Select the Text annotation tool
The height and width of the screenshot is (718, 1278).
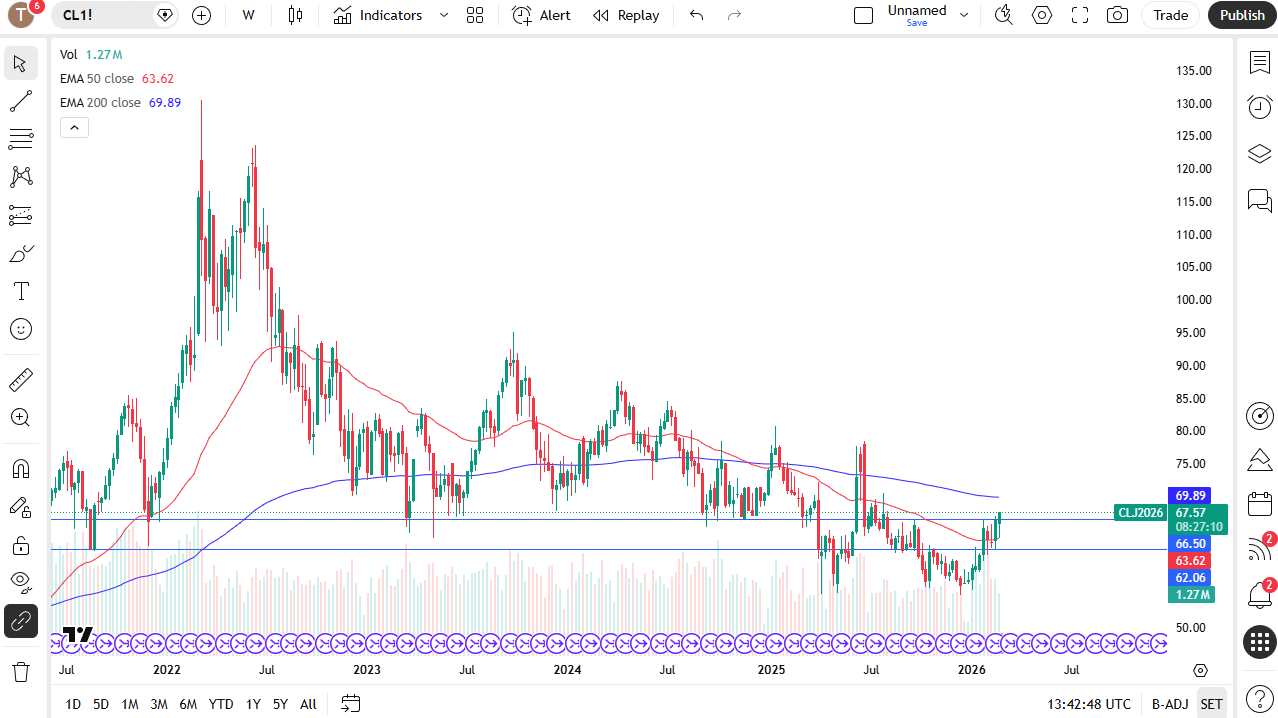(20, 291)
